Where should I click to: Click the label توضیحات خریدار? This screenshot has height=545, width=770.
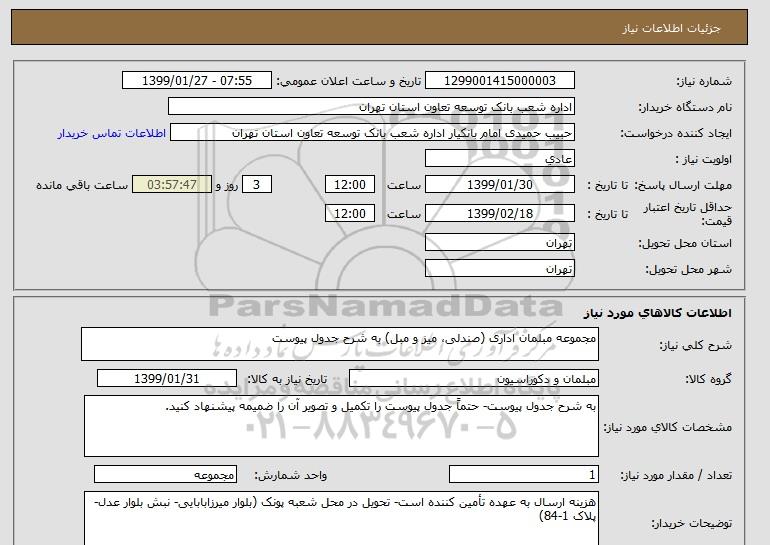[691, 523]
